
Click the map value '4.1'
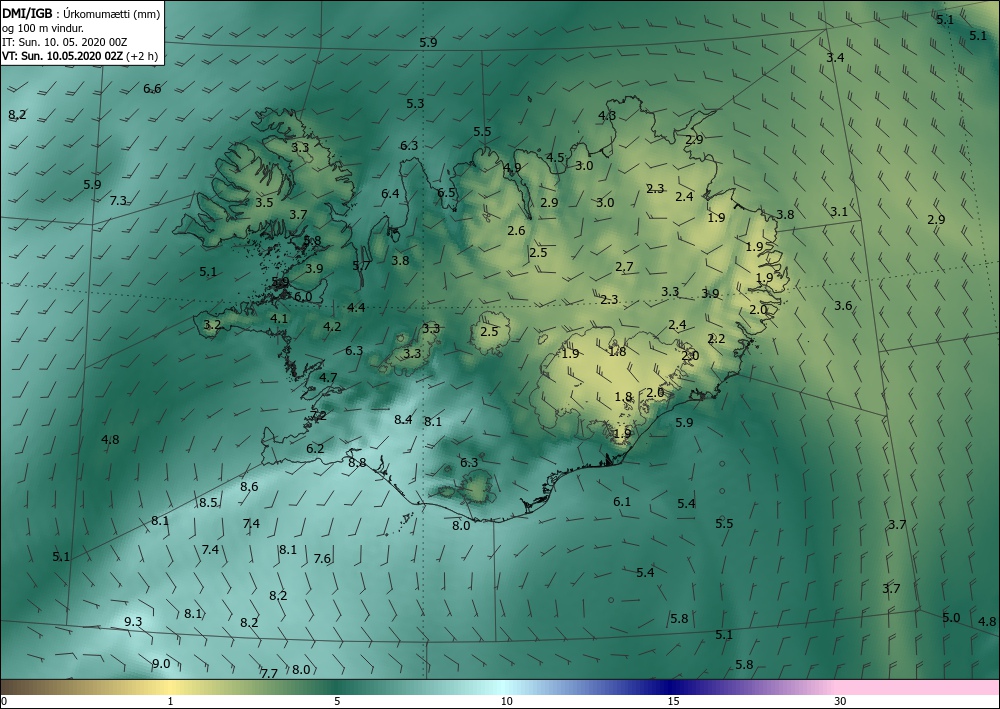click(279, 319)
